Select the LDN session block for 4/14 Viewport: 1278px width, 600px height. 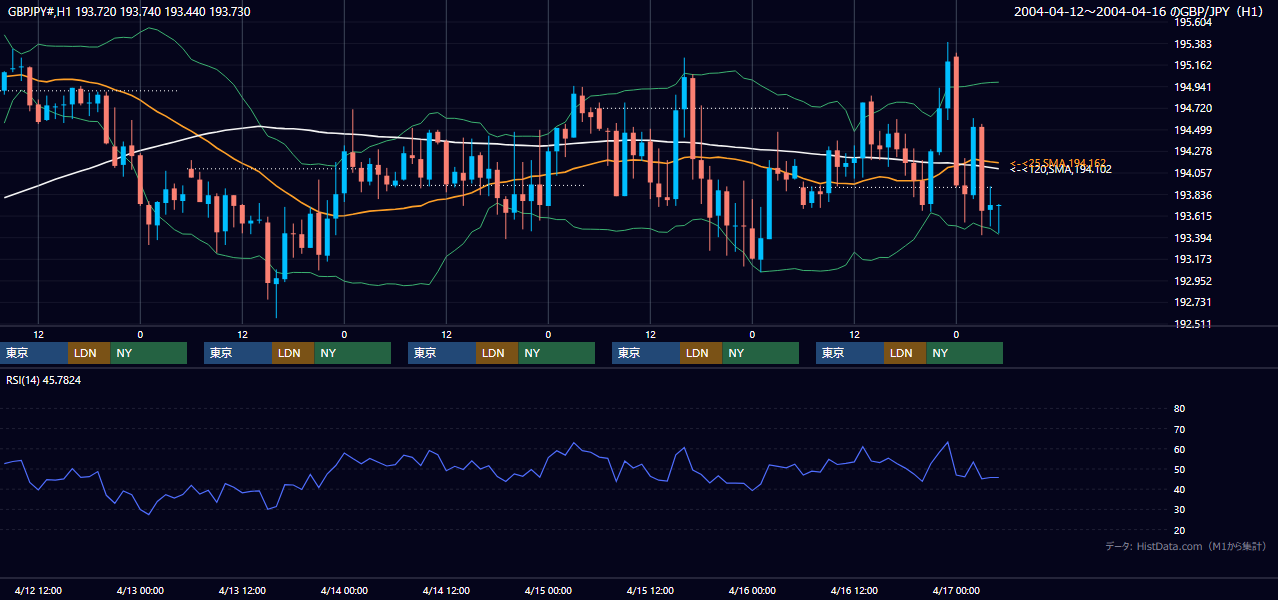pyautogui.click(x=497, y=353)
